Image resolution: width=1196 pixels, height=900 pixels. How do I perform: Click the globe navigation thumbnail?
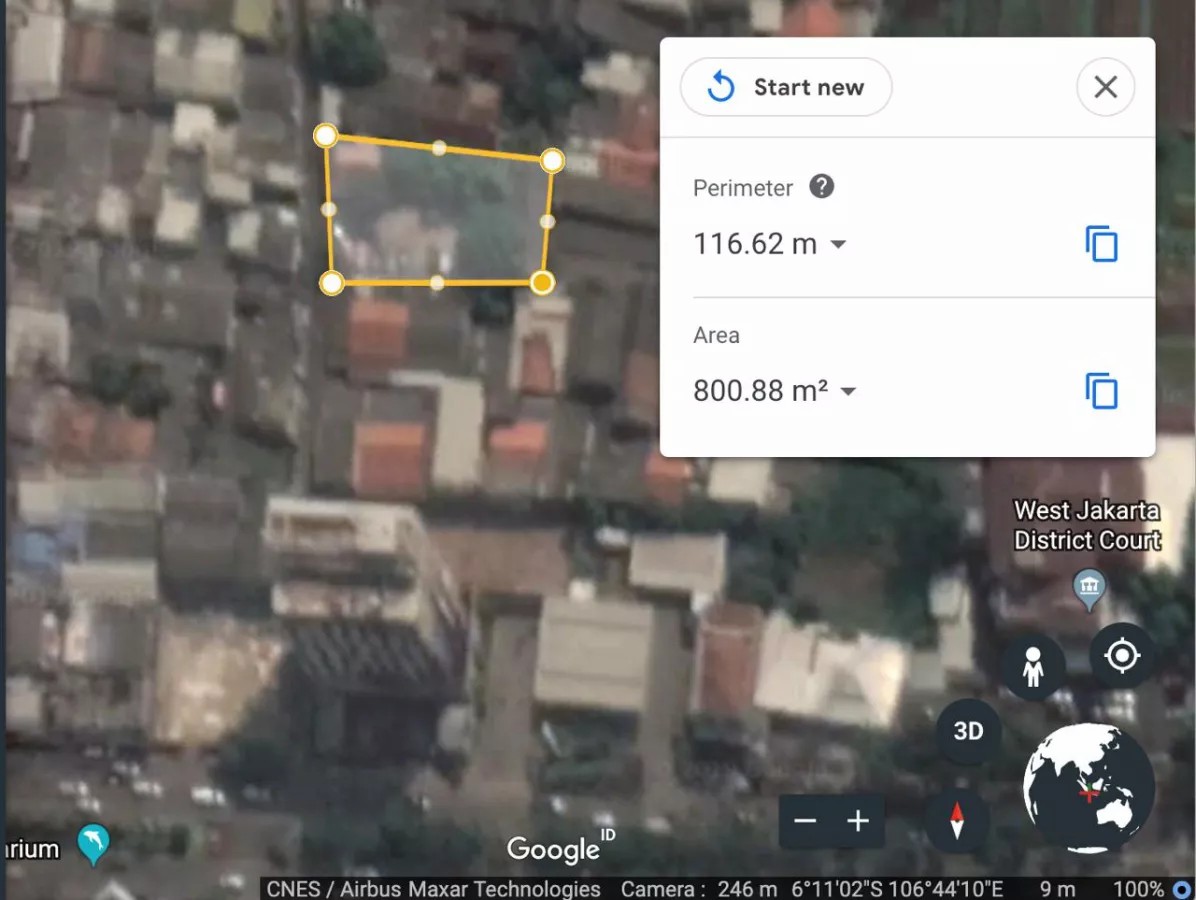1088,788
